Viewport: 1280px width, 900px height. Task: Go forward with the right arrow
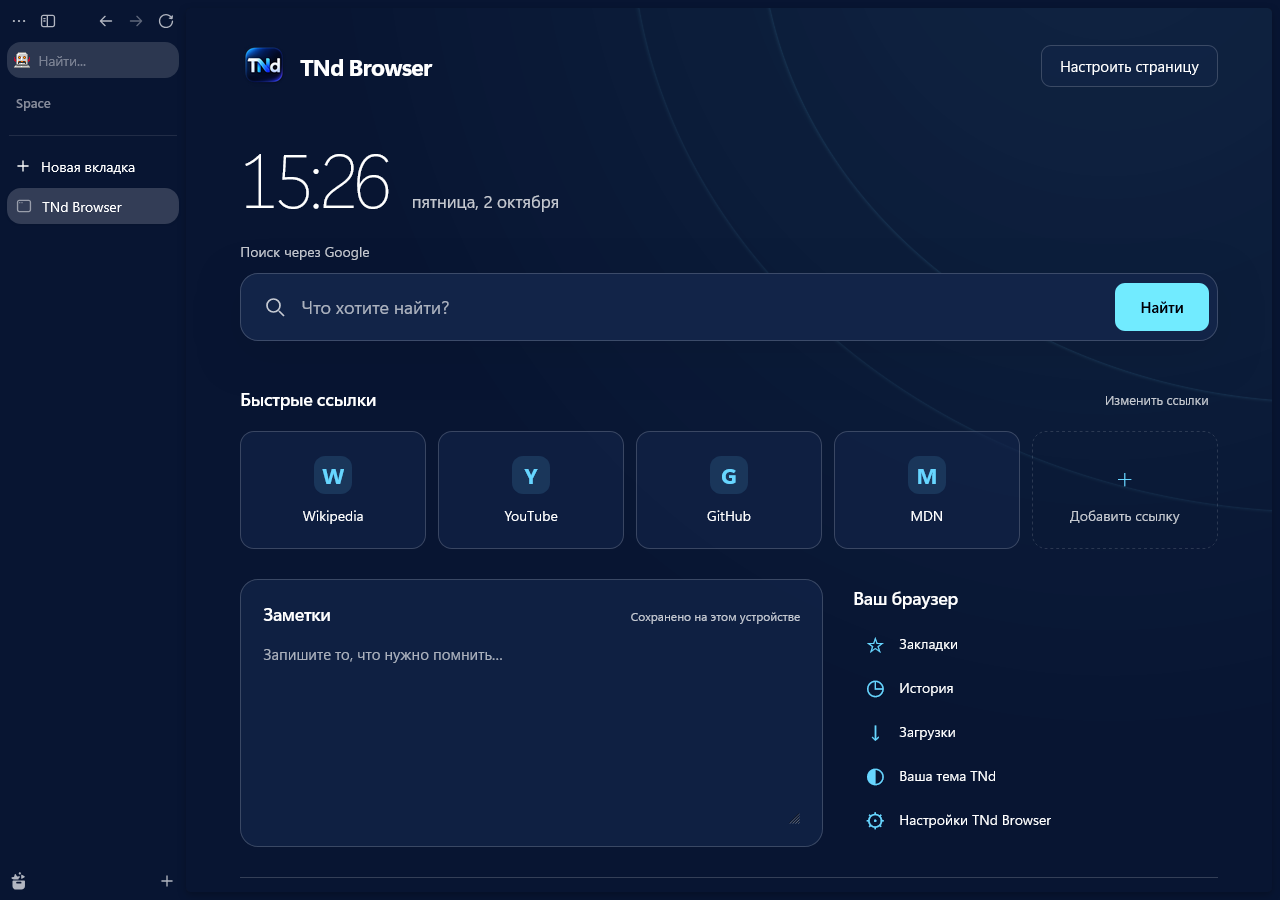click(x=136, y=21)
